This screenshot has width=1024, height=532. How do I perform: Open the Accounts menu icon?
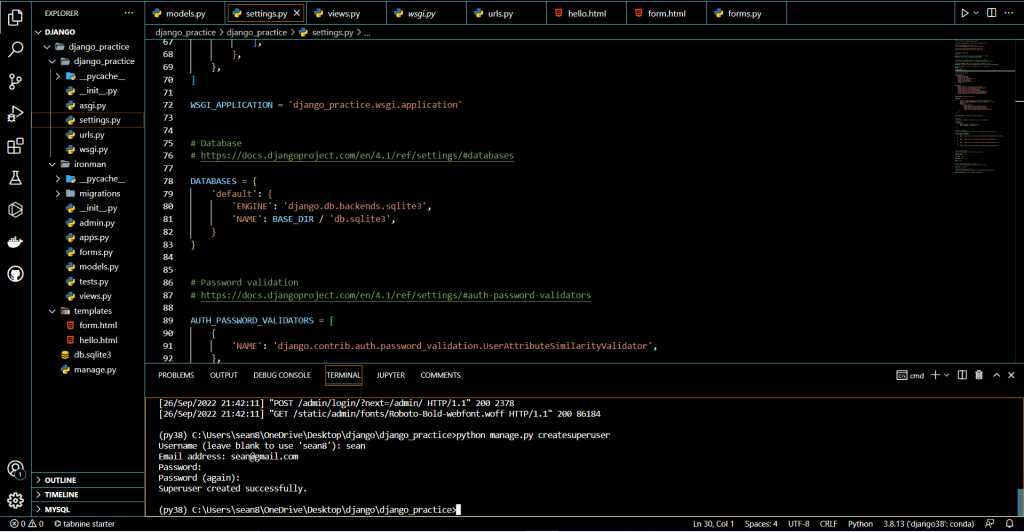click(x=15, y=469)
